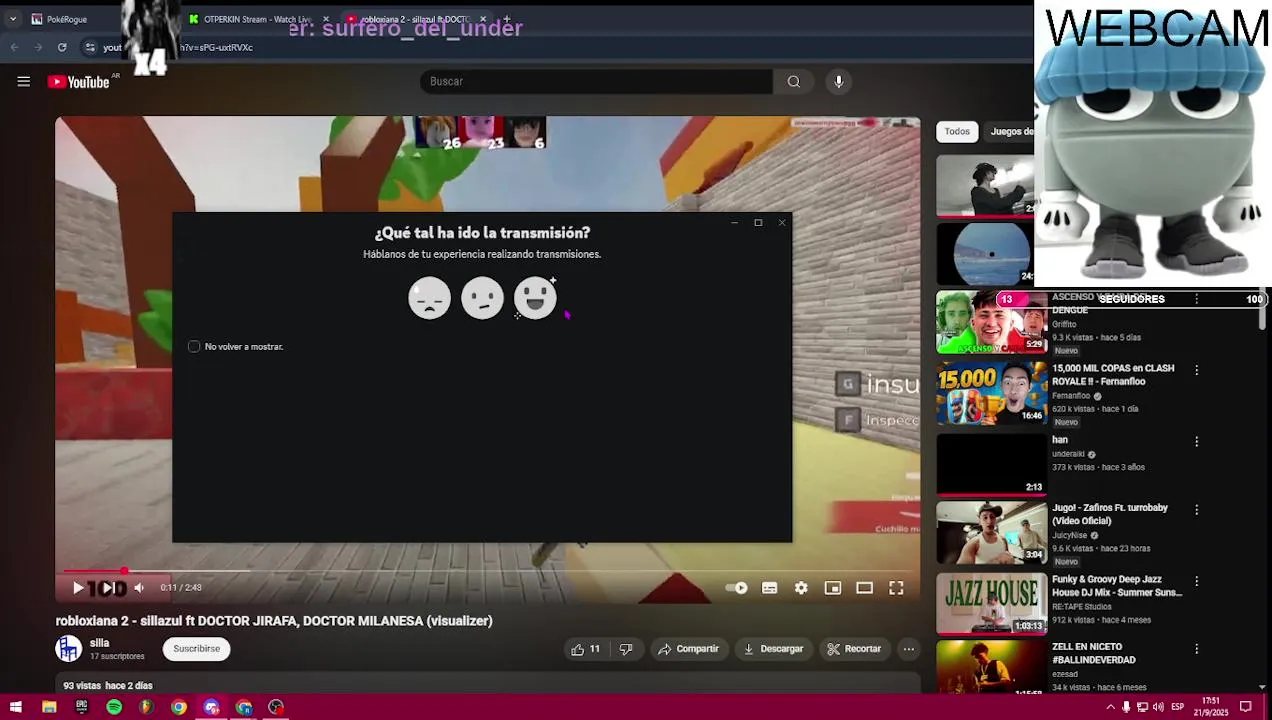Open the system volume tray icon
Screen dimensions: 1272x720
click(x=1158, y=707)
